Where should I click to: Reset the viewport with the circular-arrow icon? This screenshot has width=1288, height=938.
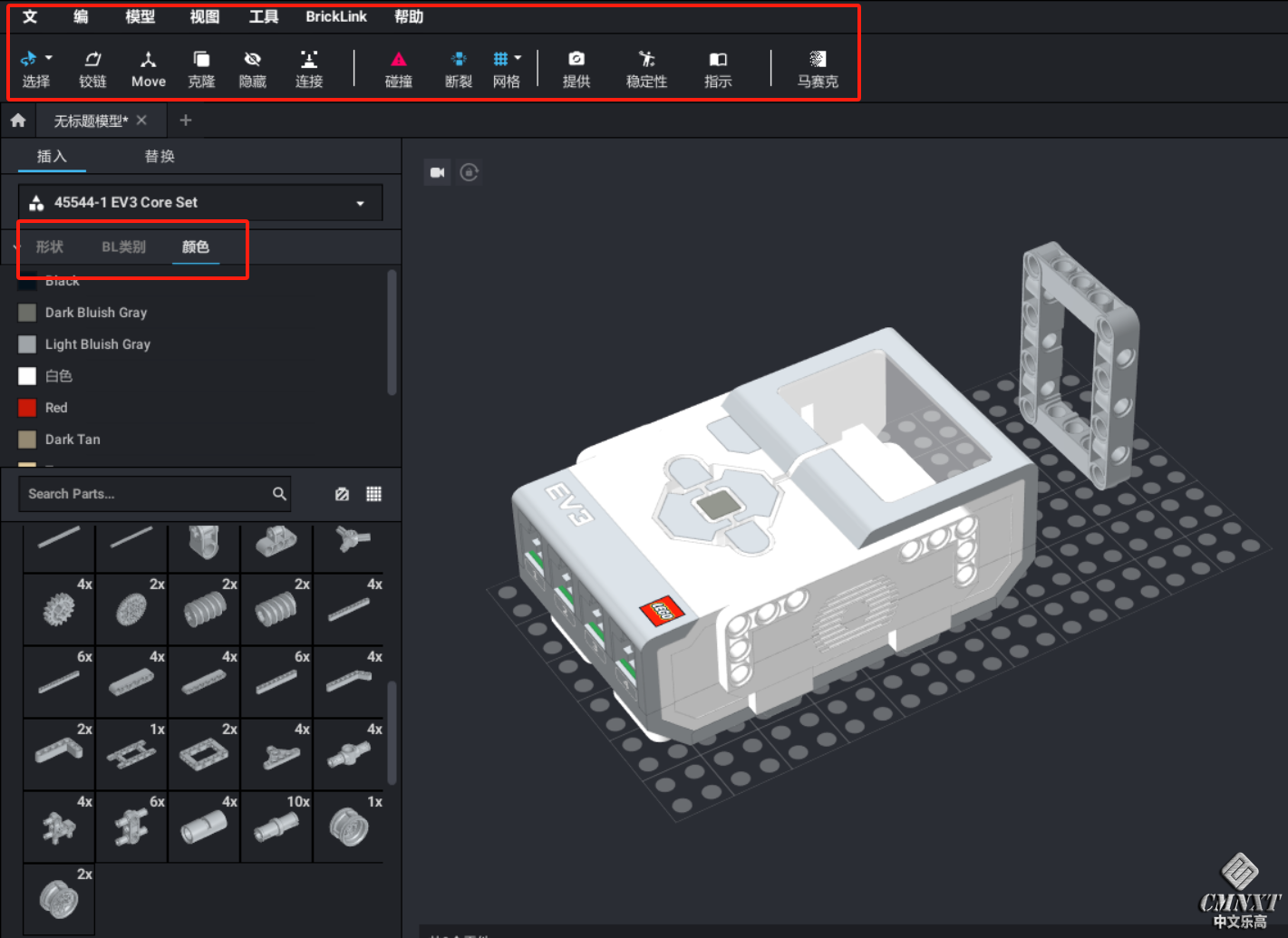click(469, 172)
